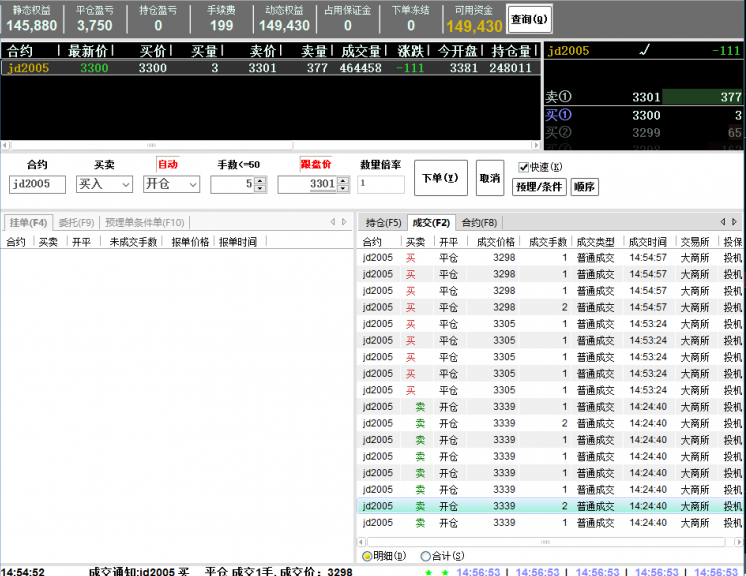Increase the lot quantity with the up arrow
746x576 pixels.
click(x=260, y=181)
